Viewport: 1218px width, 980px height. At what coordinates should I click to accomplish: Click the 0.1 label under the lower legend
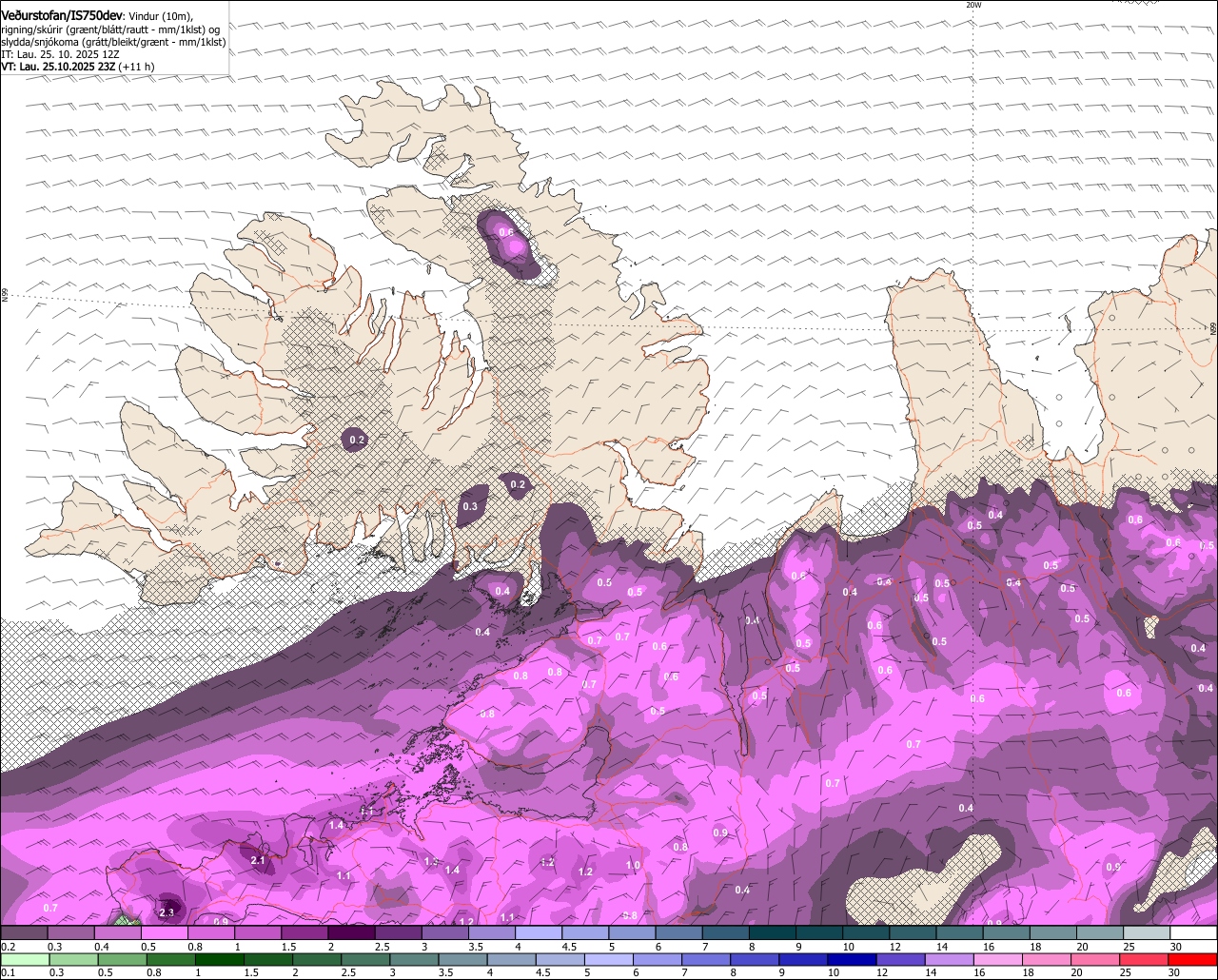point(10,972)
